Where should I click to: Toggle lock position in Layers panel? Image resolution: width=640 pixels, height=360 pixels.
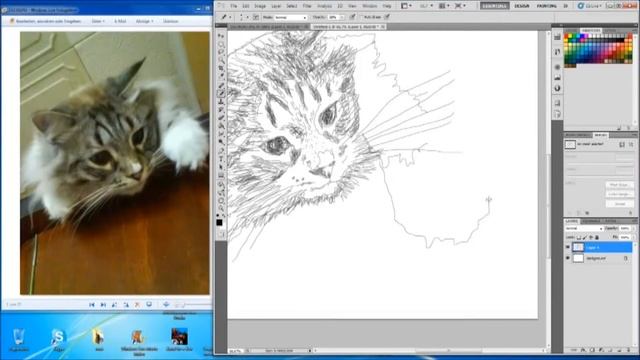tap(591, 237)
